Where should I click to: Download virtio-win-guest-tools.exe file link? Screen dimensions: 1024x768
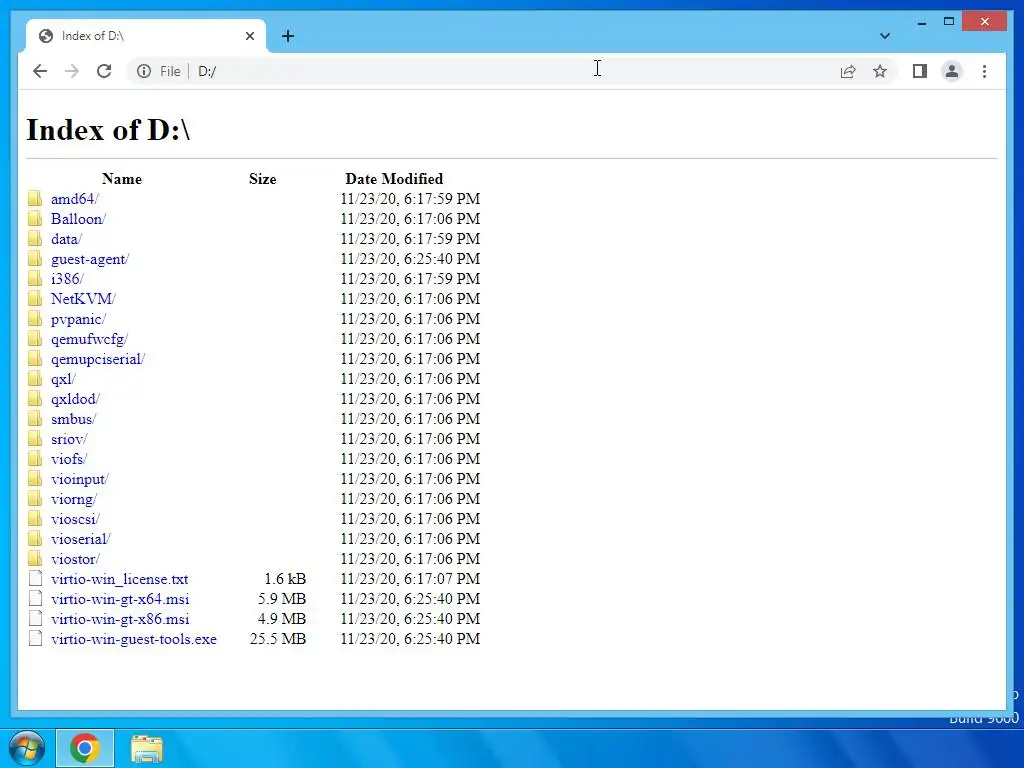[134, 639]
